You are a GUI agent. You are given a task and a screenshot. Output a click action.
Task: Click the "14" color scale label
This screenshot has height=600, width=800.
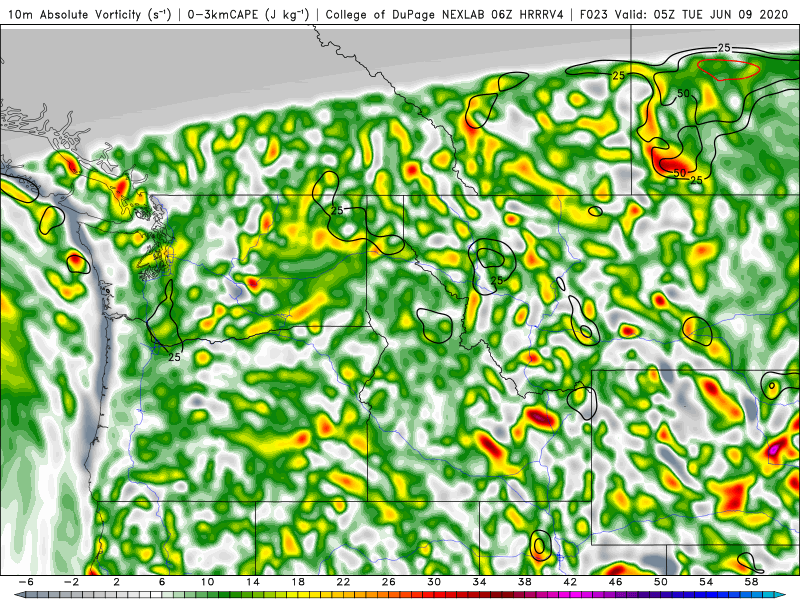[x=253, y=582]
